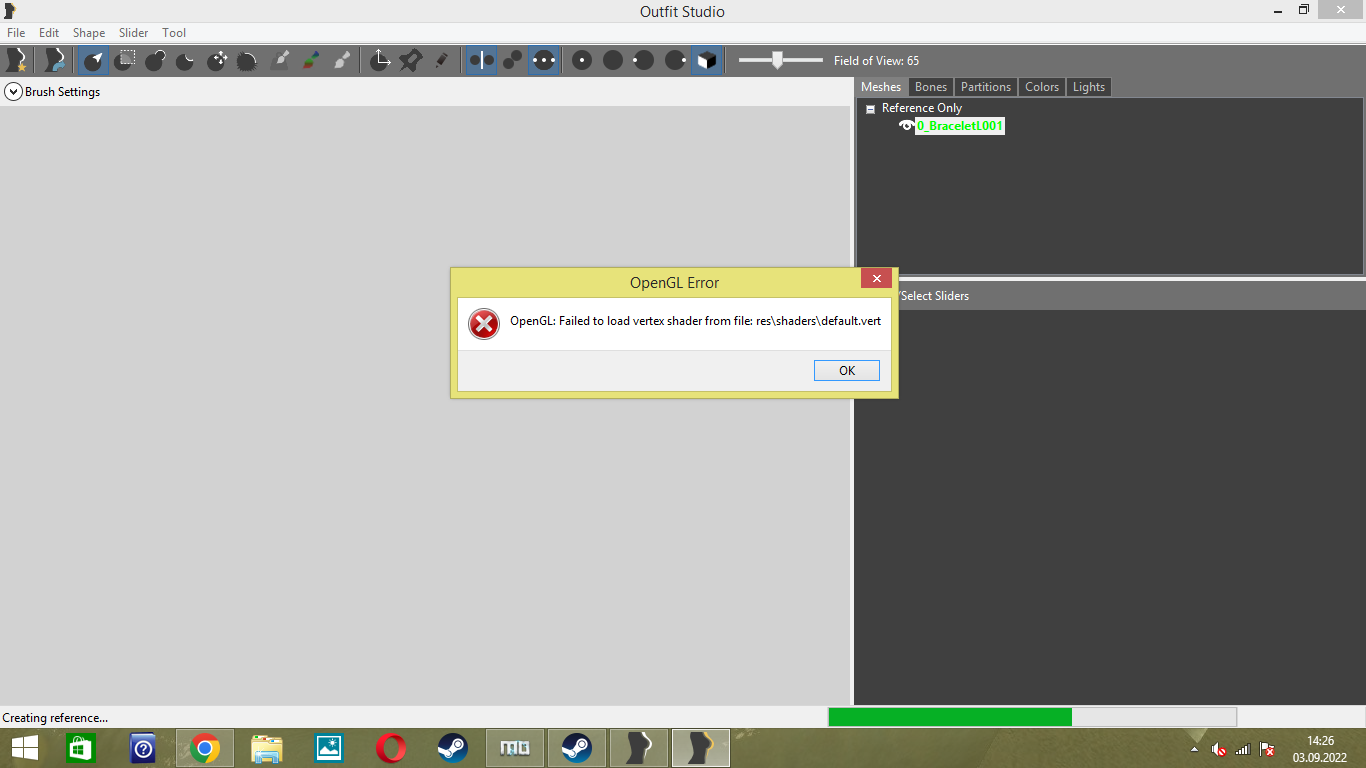Toggle perspective cube view button
Image resolution: width=1366 pixels, height=768 pixels.
pos(706,60)
